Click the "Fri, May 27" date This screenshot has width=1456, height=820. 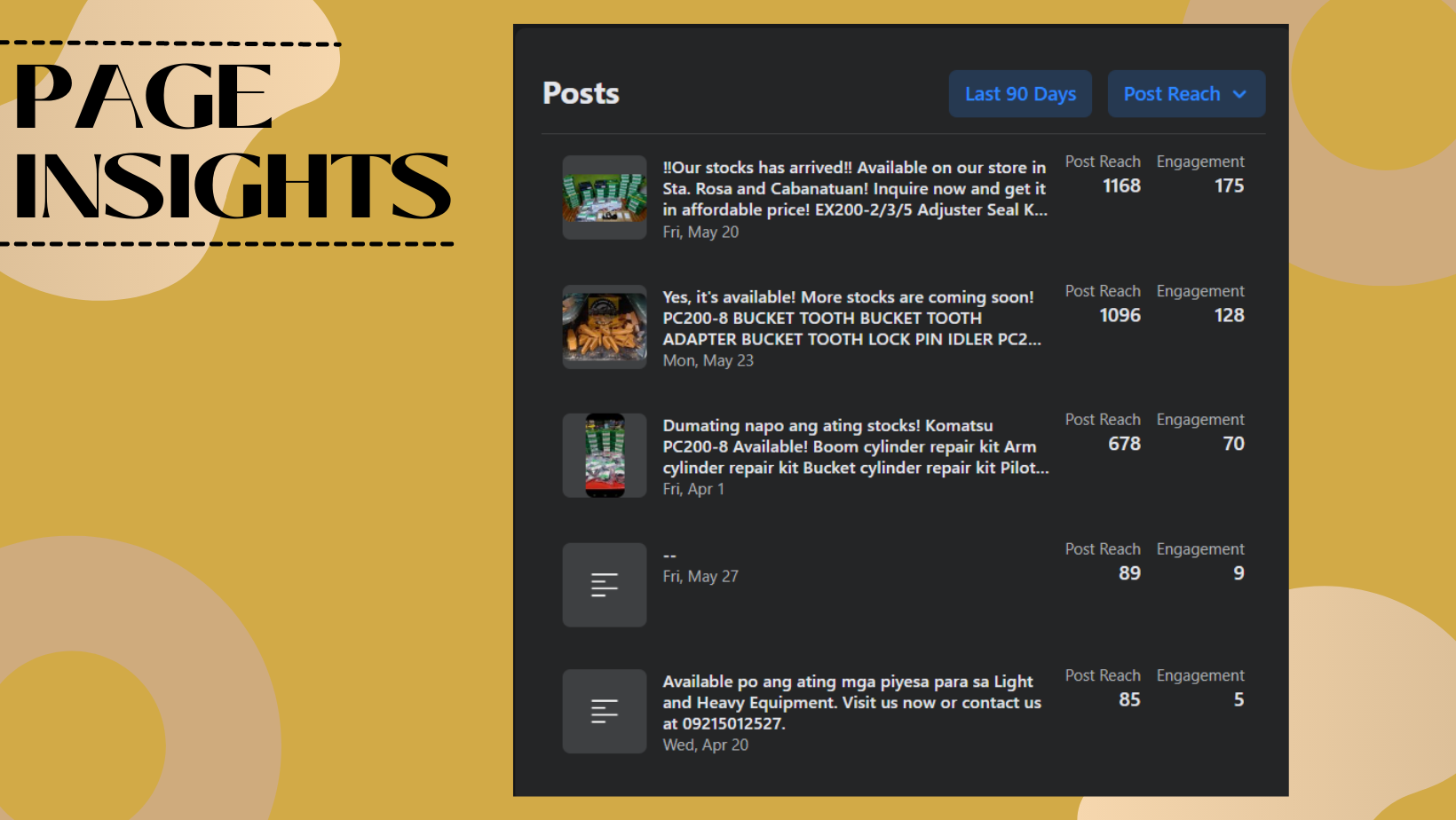click(700, 576)
